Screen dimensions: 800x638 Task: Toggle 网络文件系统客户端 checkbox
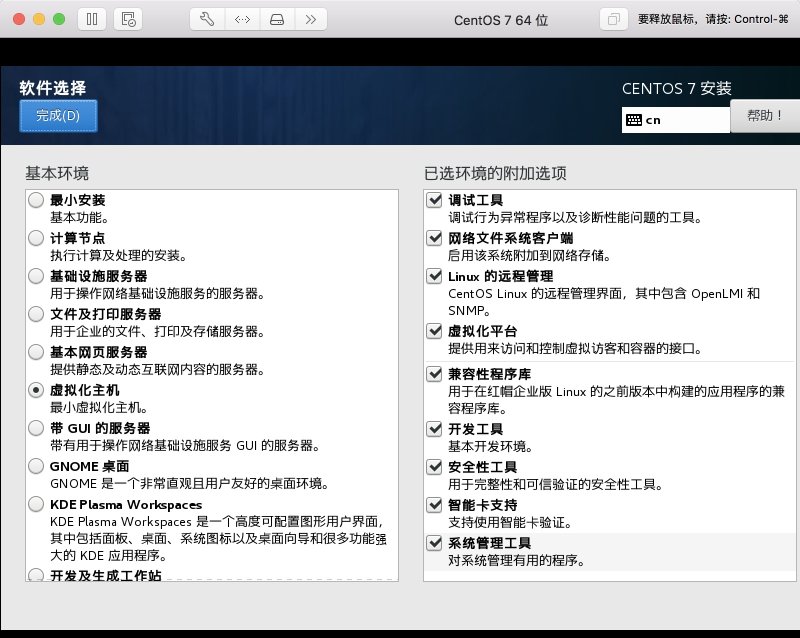point(434,238)
